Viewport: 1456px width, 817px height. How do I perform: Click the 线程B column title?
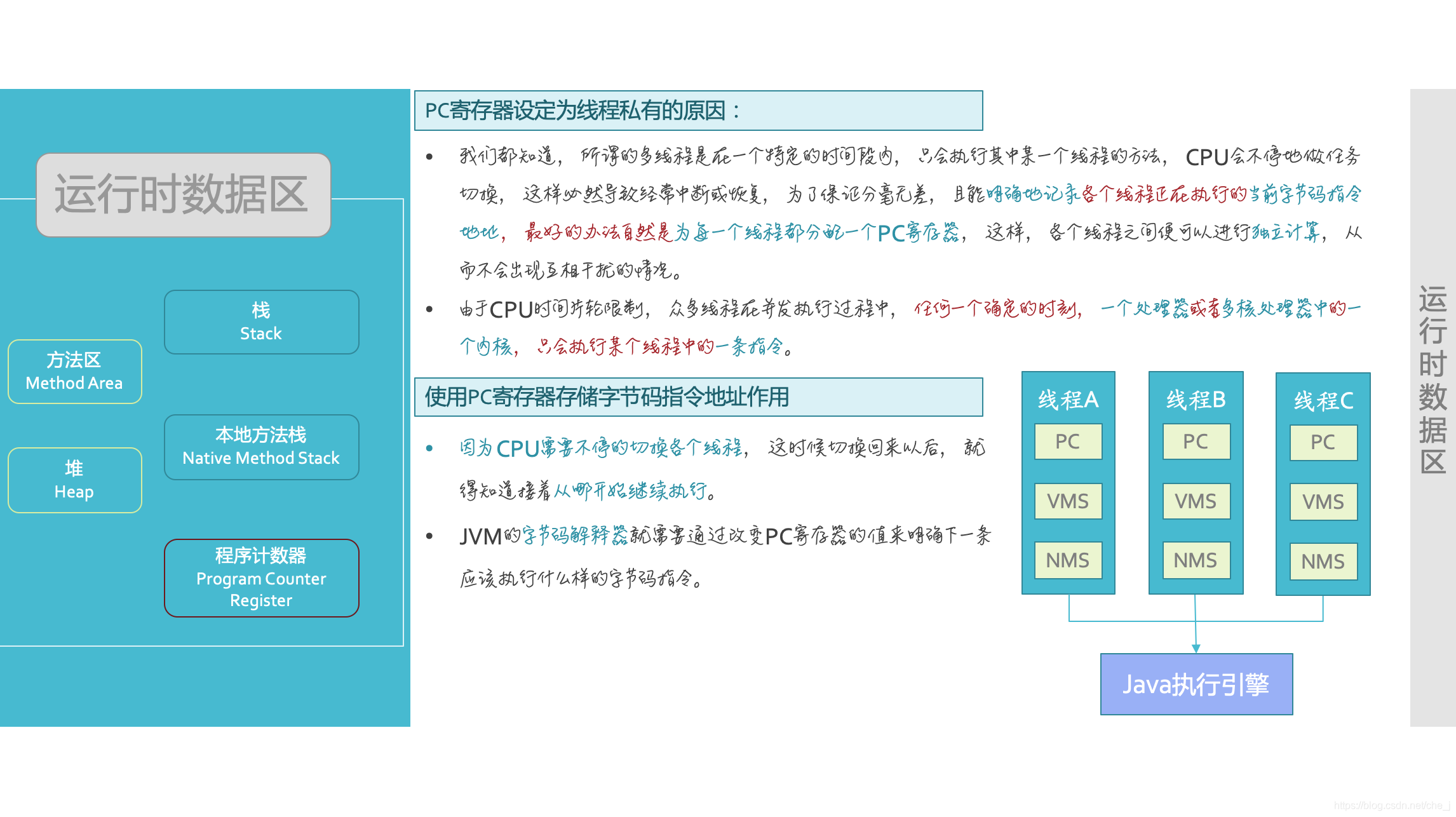pos(1196,400)
